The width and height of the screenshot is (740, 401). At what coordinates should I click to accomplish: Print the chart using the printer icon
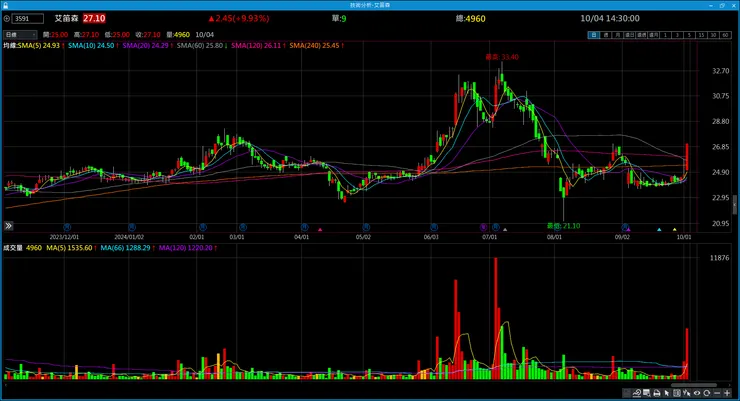[x=657, y=393]
